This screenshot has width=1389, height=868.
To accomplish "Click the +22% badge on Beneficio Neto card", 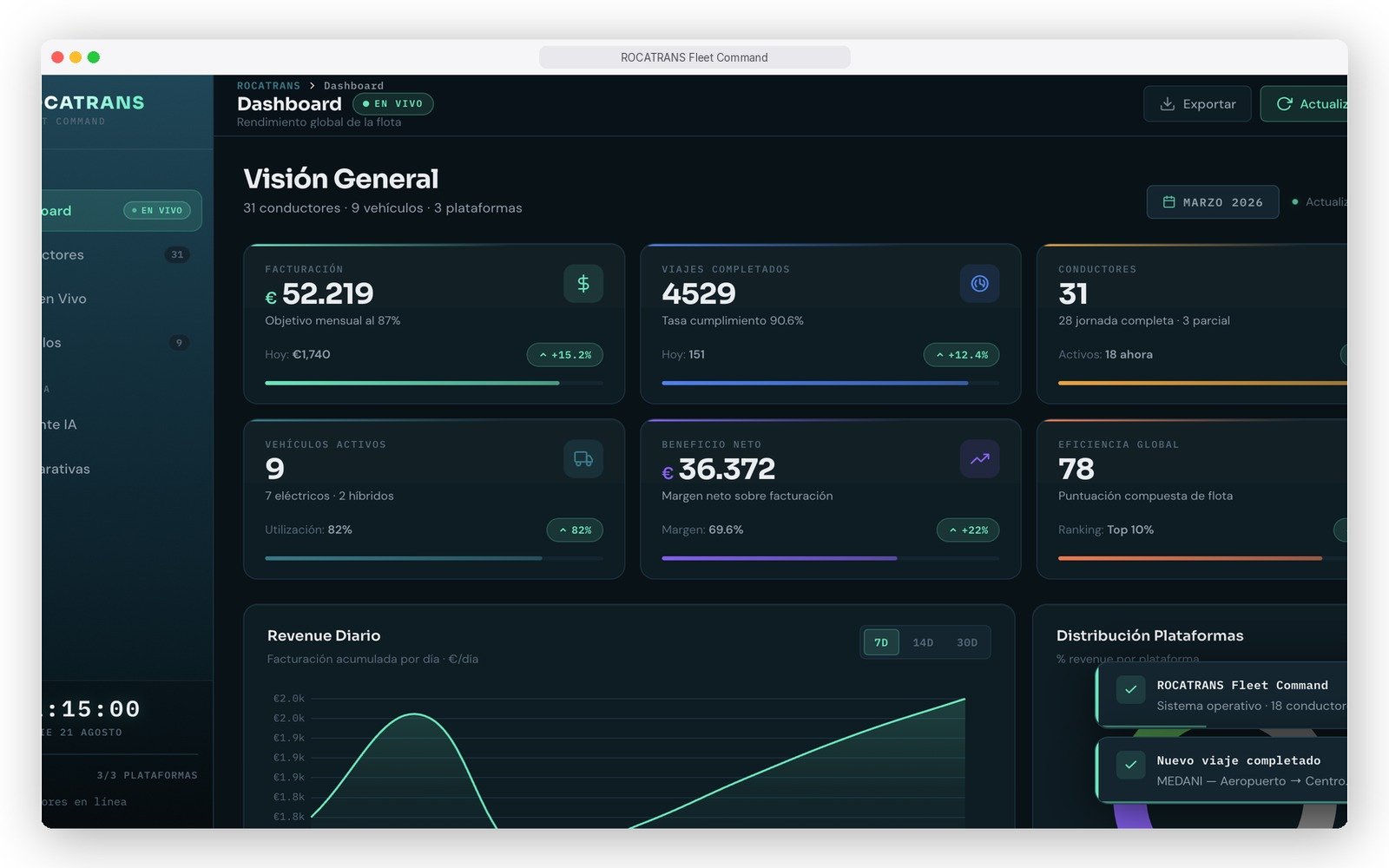I will 968,530.
